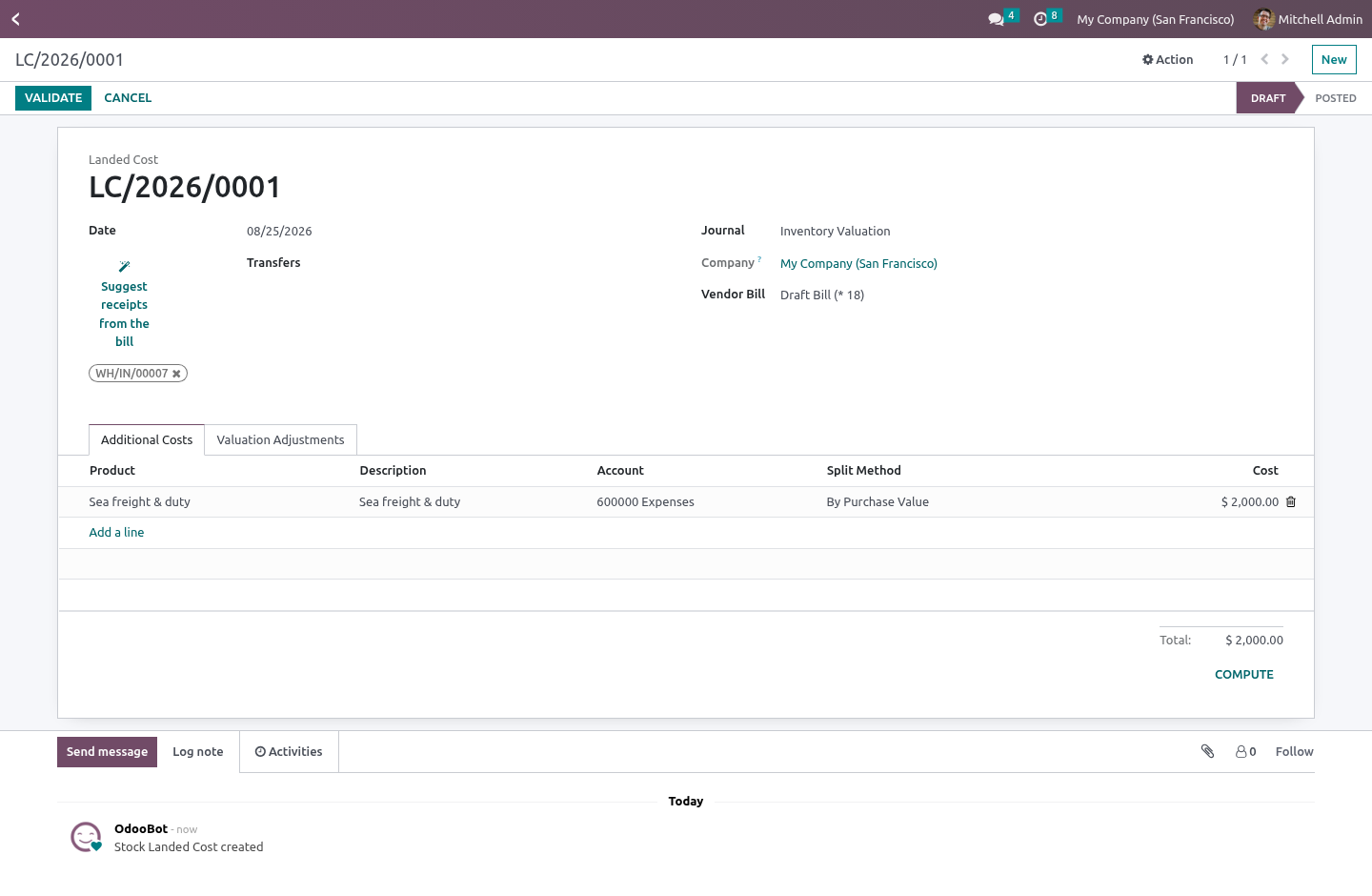Screen dimensions: 1372x896
Task: Follow this landed cost document
Action: (1294, 751)
